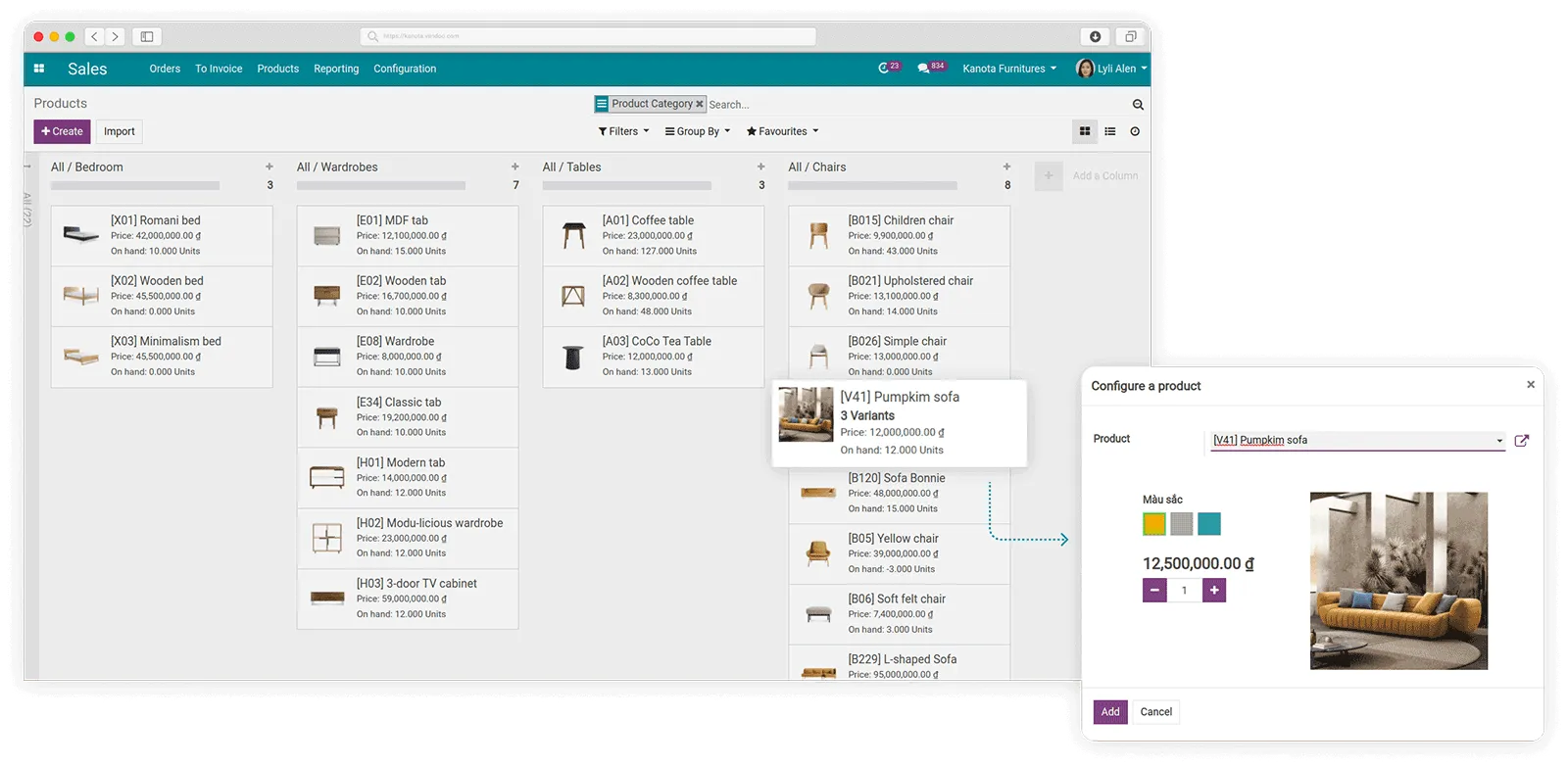Open the Group By dropdown

click(x=698, y=131)
